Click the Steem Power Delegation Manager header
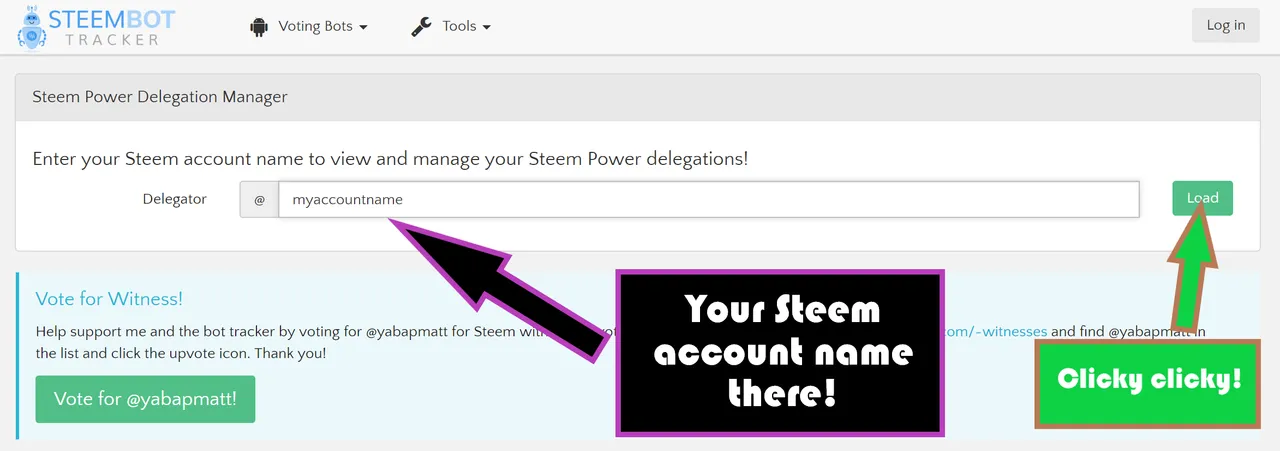The height and width of the screenshot is (451, 1280). 640,97
